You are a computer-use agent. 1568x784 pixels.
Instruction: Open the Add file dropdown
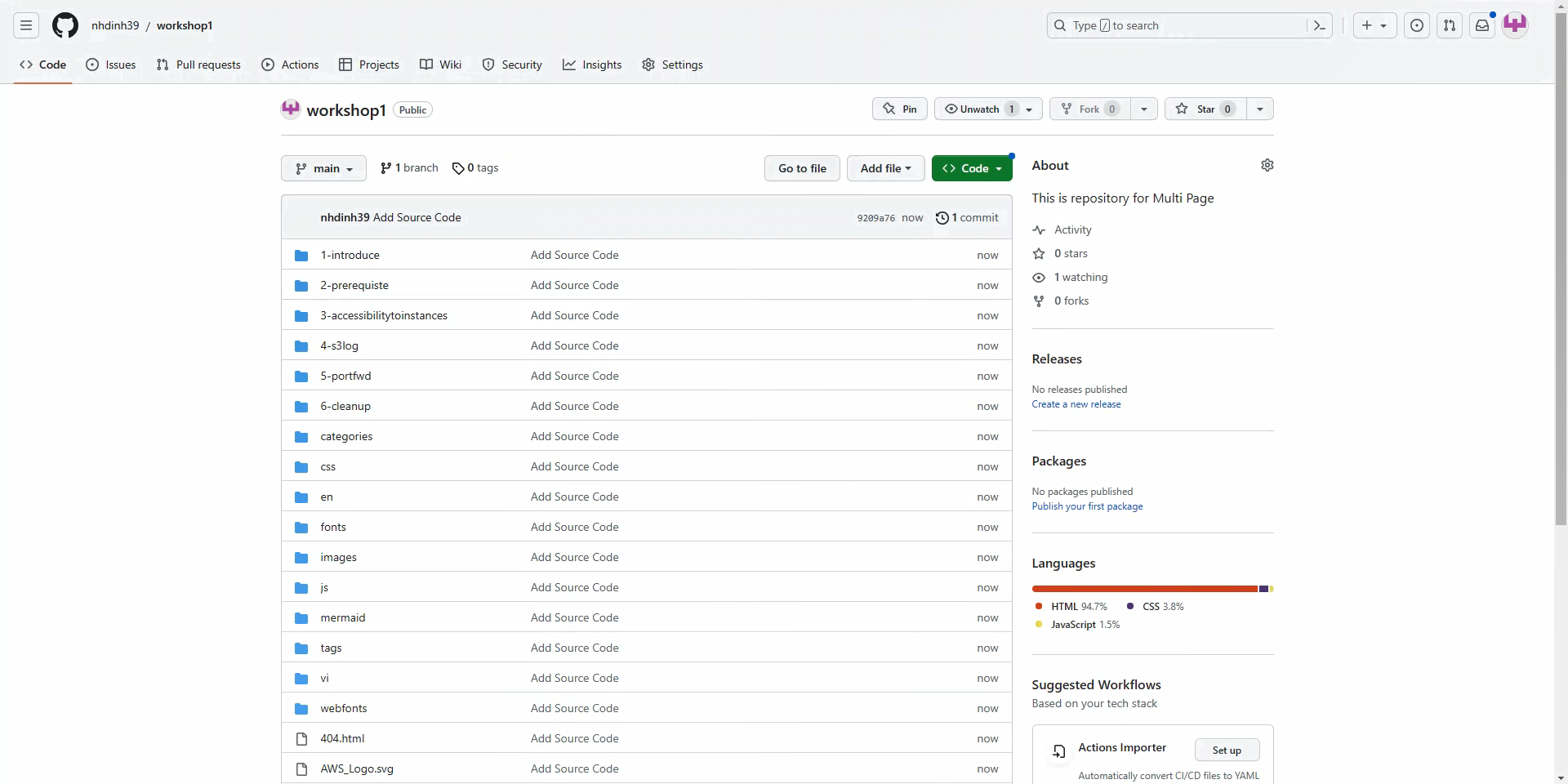885,168
